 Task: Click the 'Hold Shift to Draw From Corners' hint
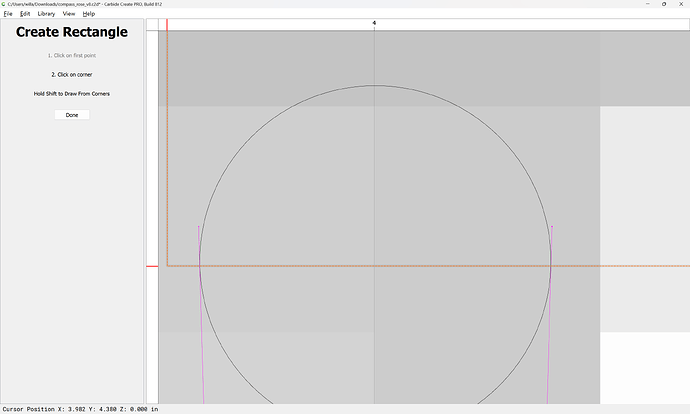coord(72,94)
